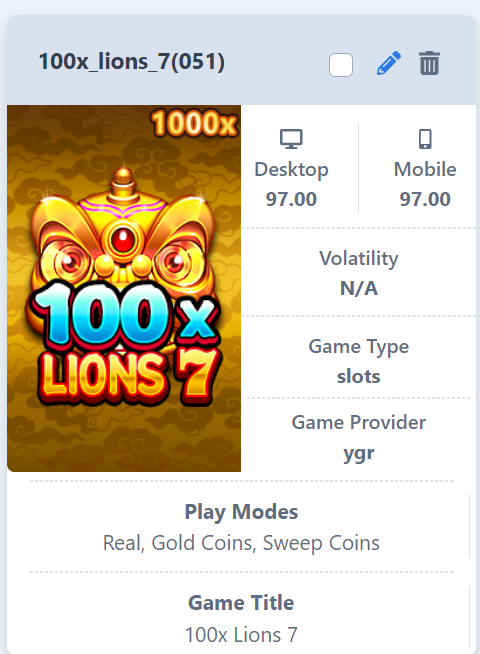Click the Play Modes heading
The height and width of the screenshot is (654, 480).
(241, 512)
